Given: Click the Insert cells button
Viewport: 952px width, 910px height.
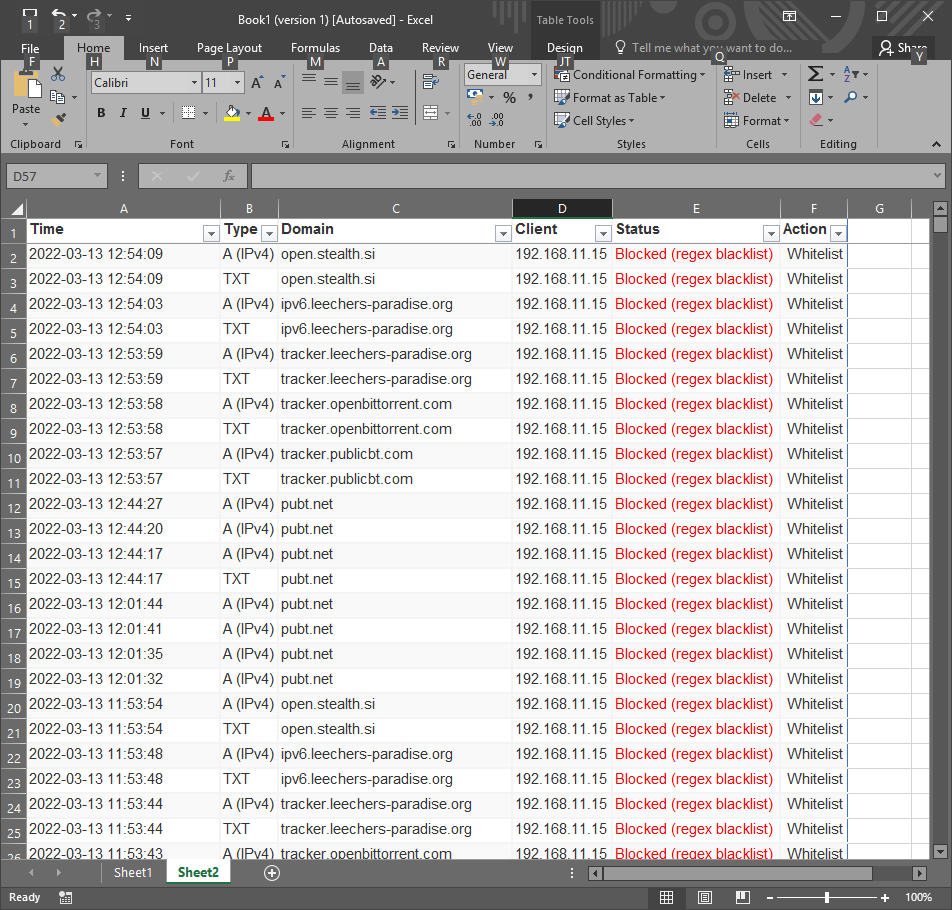Looking at the screenshot, I should point(756,75).
